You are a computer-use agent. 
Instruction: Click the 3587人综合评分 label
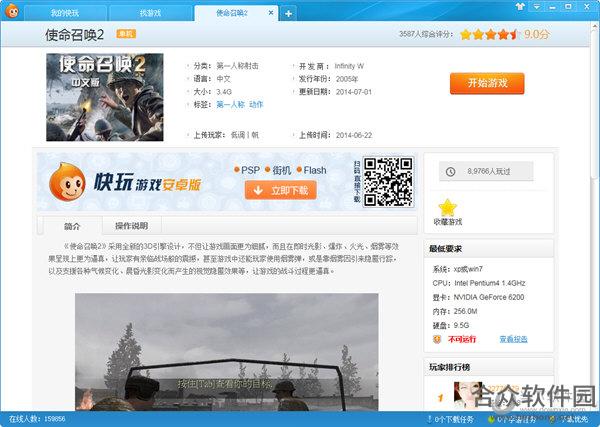coord(426,34)
